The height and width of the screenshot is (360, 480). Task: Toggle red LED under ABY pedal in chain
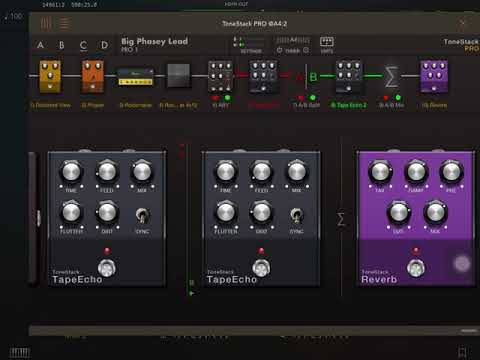click(215, 98)
